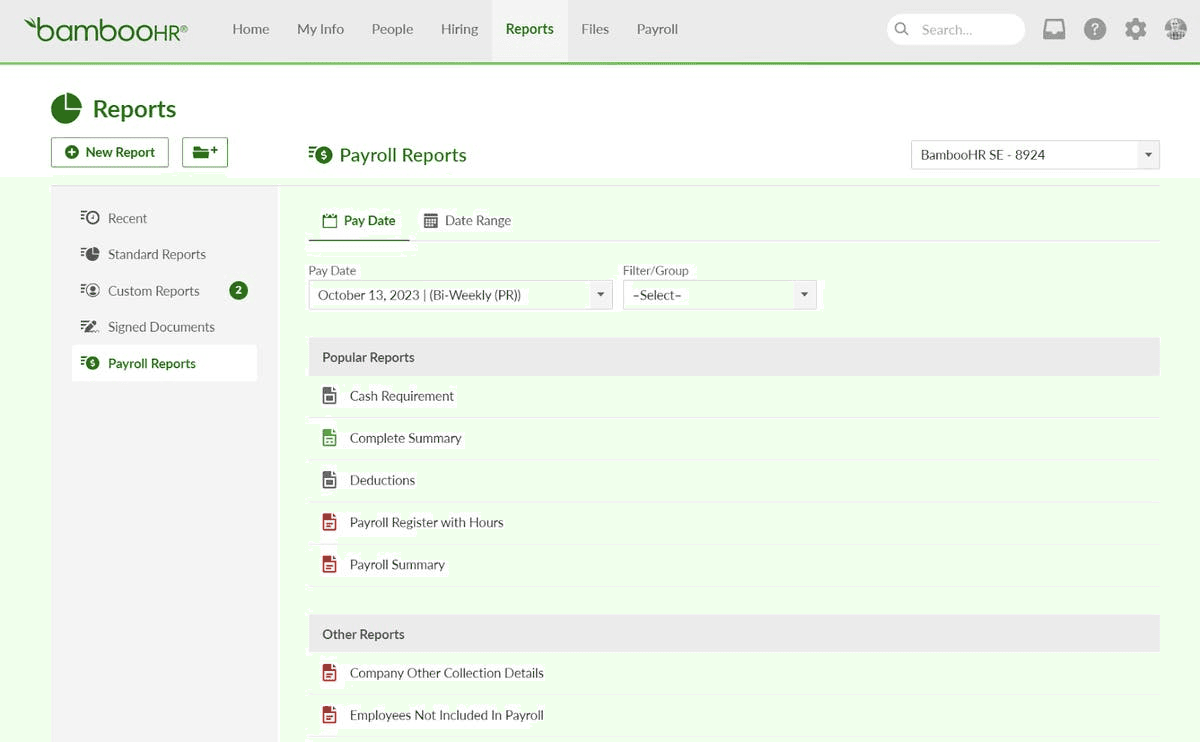Open the settings gear icon
1200x742 pixels.
[x=1136, y=30]
